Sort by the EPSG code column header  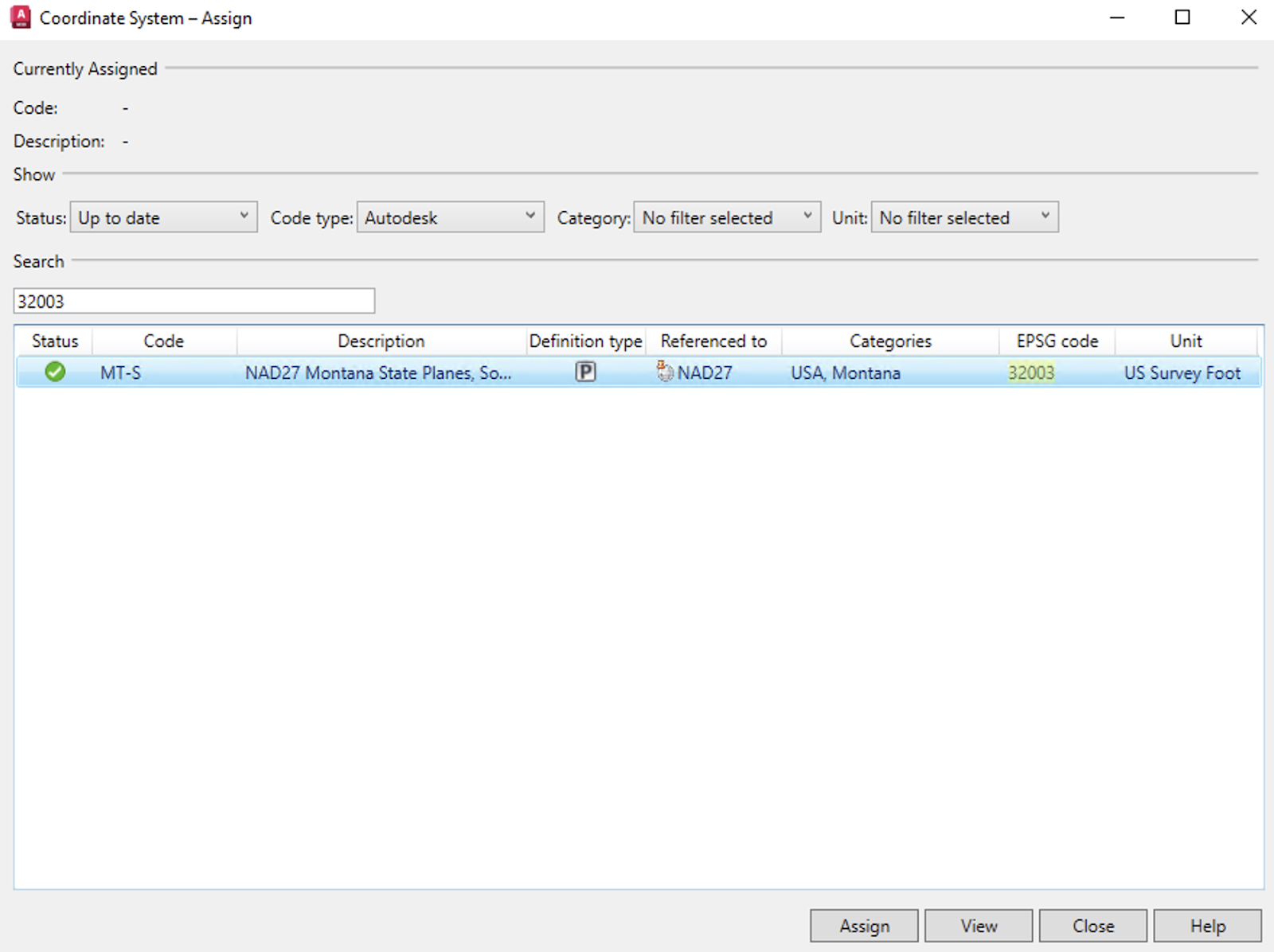point(1057,341)
